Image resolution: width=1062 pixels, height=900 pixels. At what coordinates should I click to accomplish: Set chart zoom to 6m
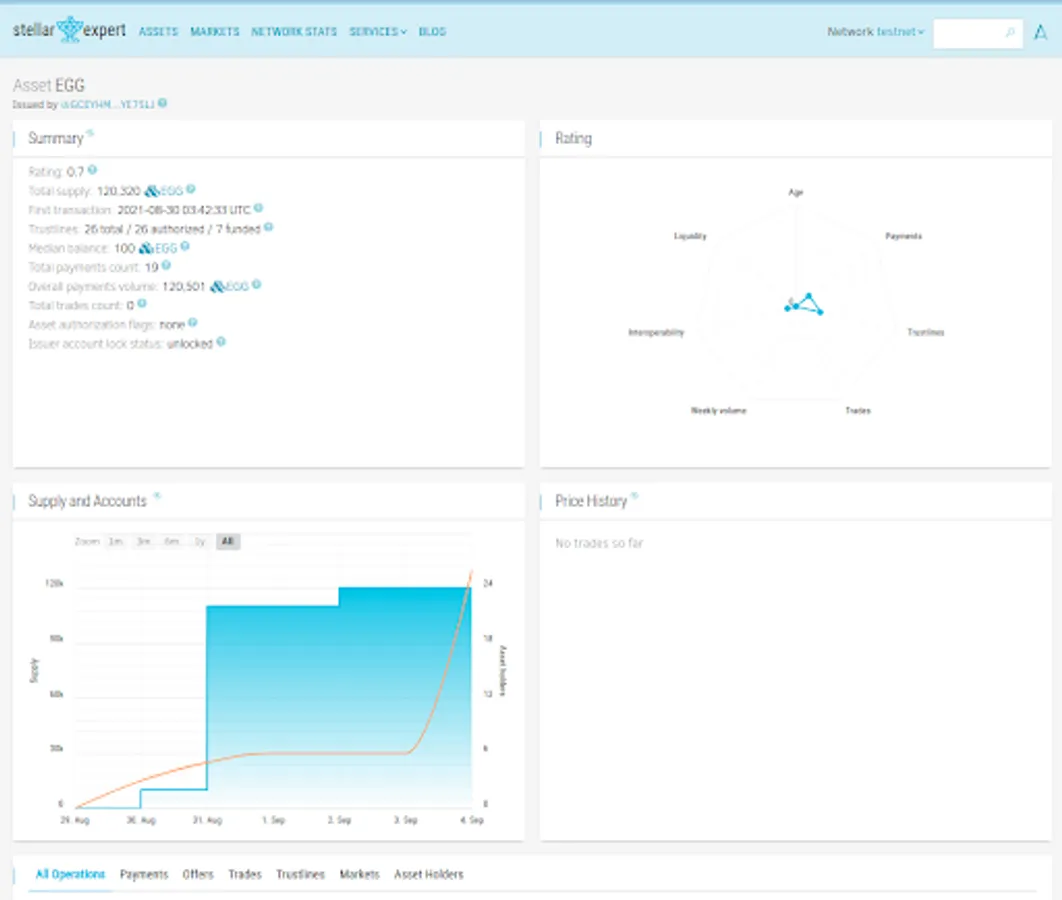pyautogui.click(x=171, y=541)
